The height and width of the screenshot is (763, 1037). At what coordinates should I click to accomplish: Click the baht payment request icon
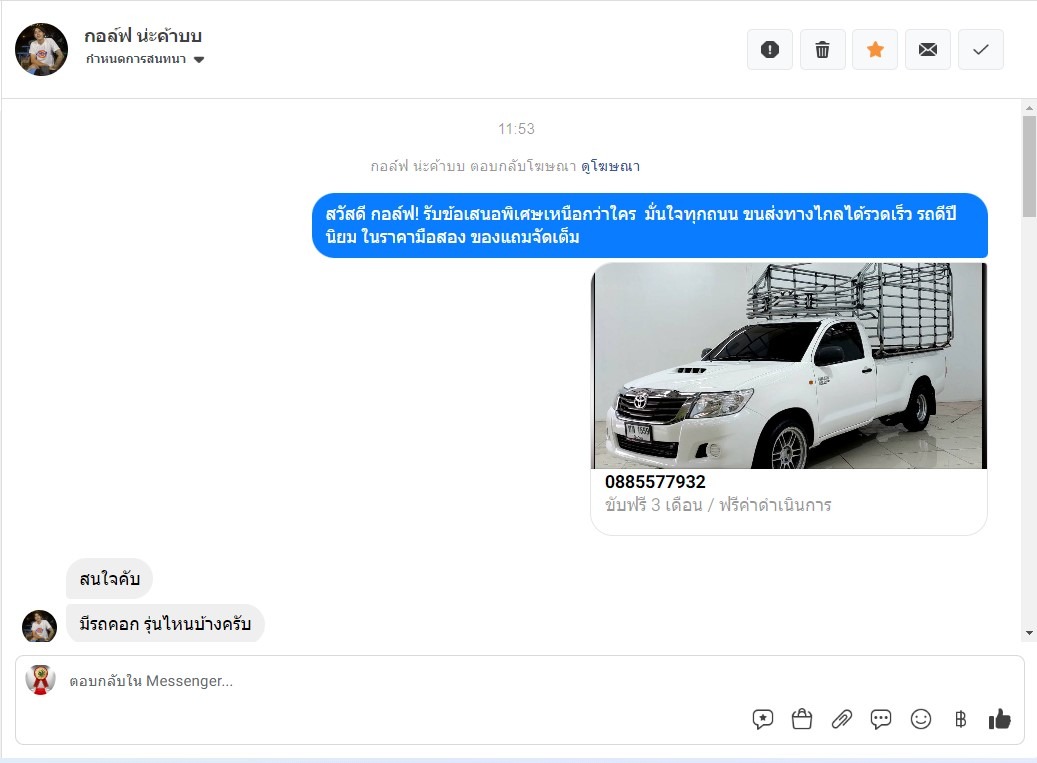(960, 719)
